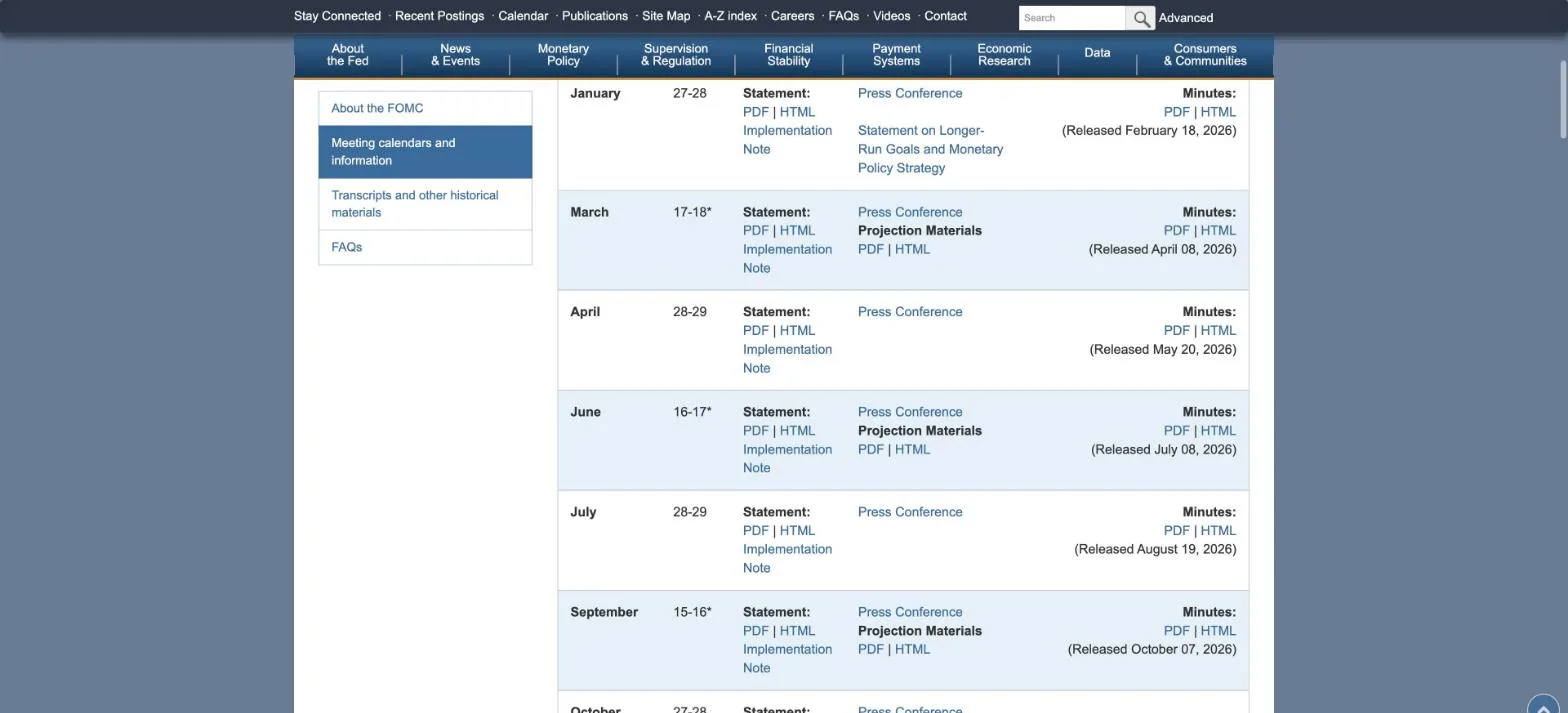The width and height of the screenshot is (1568, 713).
Task: Open March Projection Materials HTML
Action: pos(912,249)
